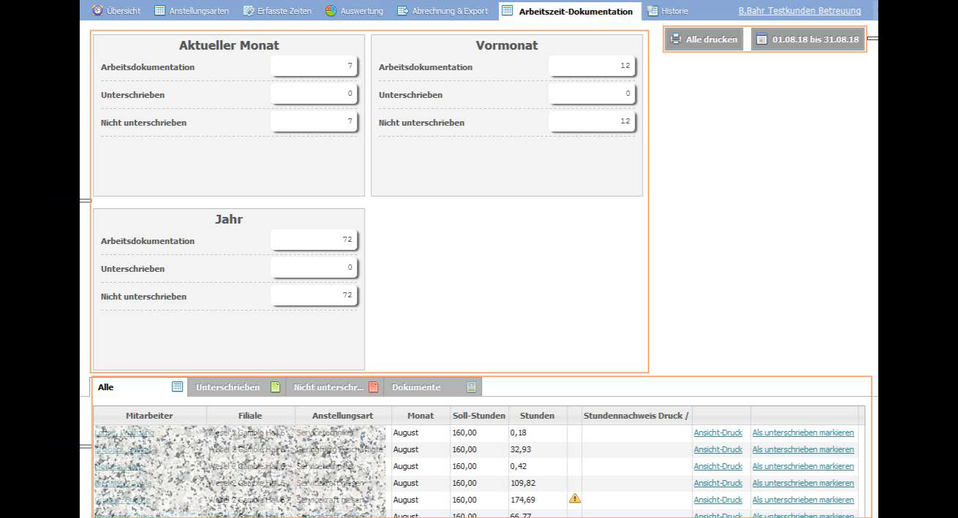Click the calendar icon beside date range
The width and height of the screenshot is (958, 518).
pyautogui.click(x=761, y=39)
